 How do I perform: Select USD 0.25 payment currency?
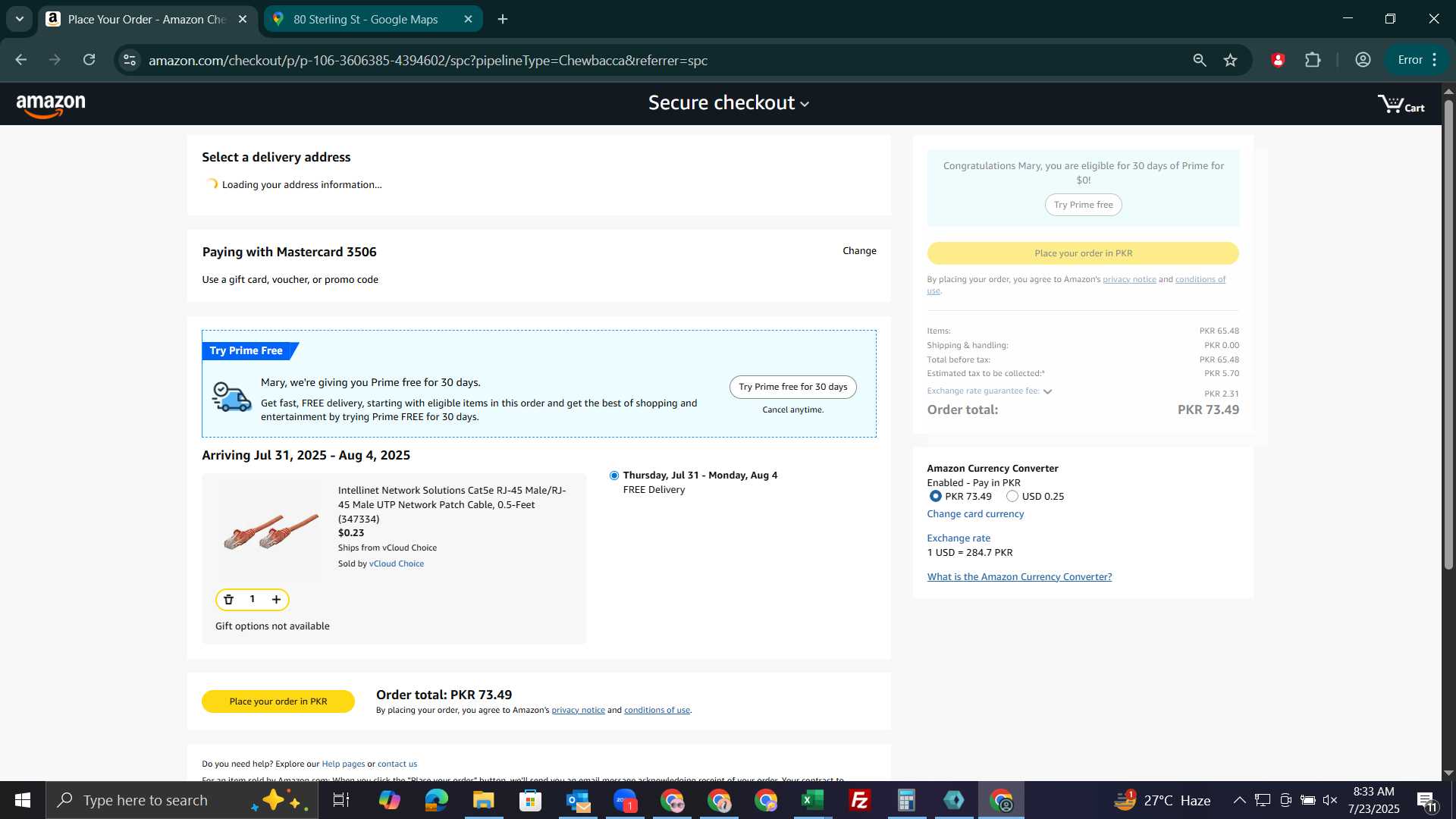tap(1012, 497)
